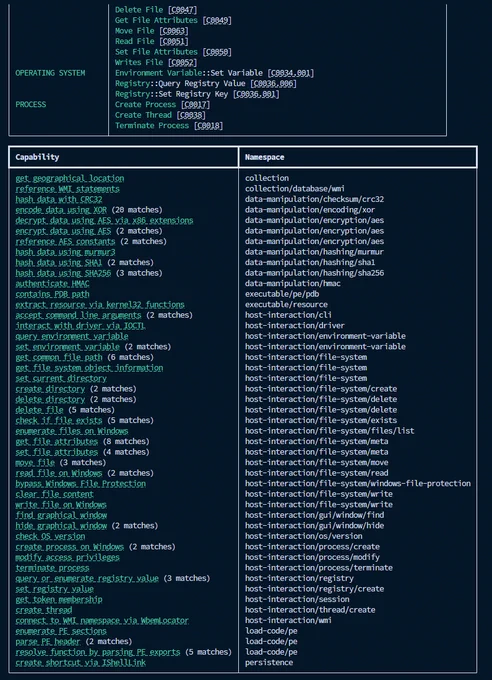The width and height of the screenshot is (492, 680).
Task: Select 'host-interaction/file-system/windows-file-protection' namespace text
Action: tap(358, 484)
